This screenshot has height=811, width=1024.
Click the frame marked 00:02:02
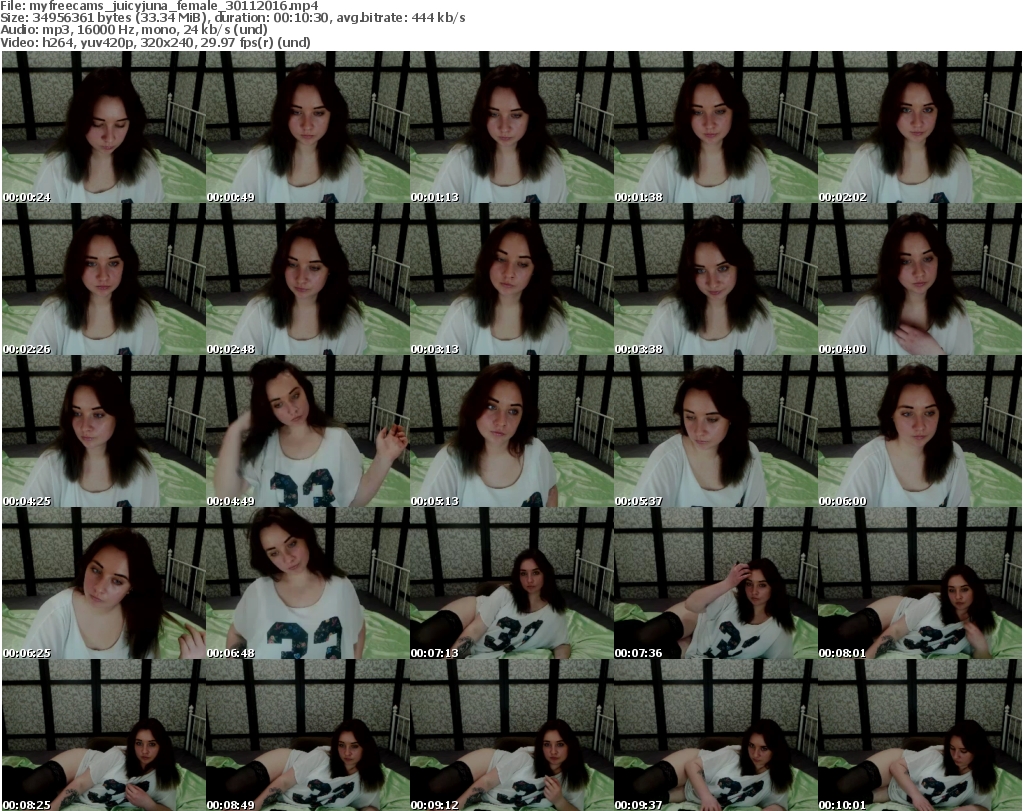pyautogui.click(x=919, y=128)
